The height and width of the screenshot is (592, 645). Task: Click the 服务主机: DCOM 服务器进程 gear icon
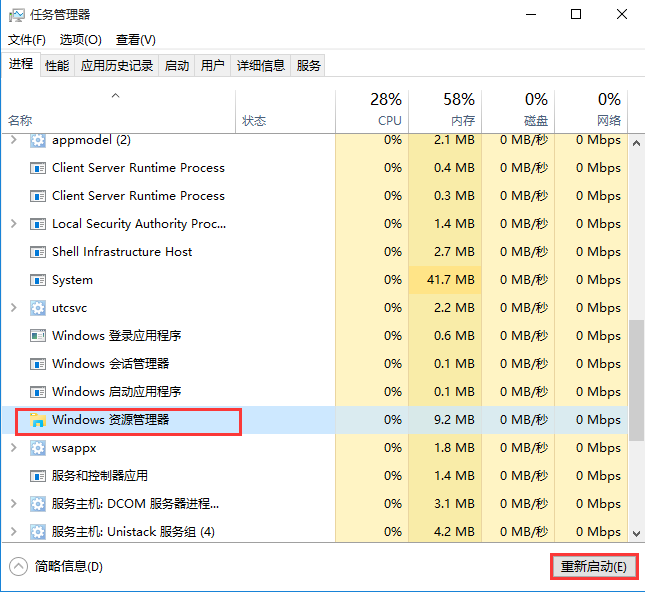pyautogui.click(x=38, y=504)
